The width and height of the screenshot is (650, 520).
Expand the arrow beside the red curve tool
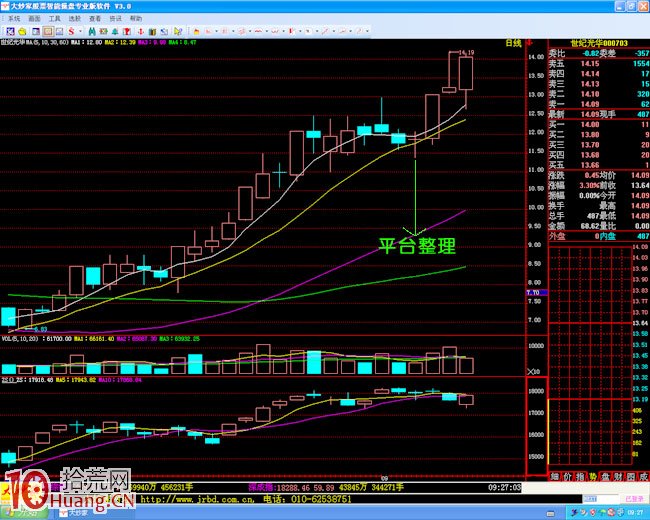[283, 31]
